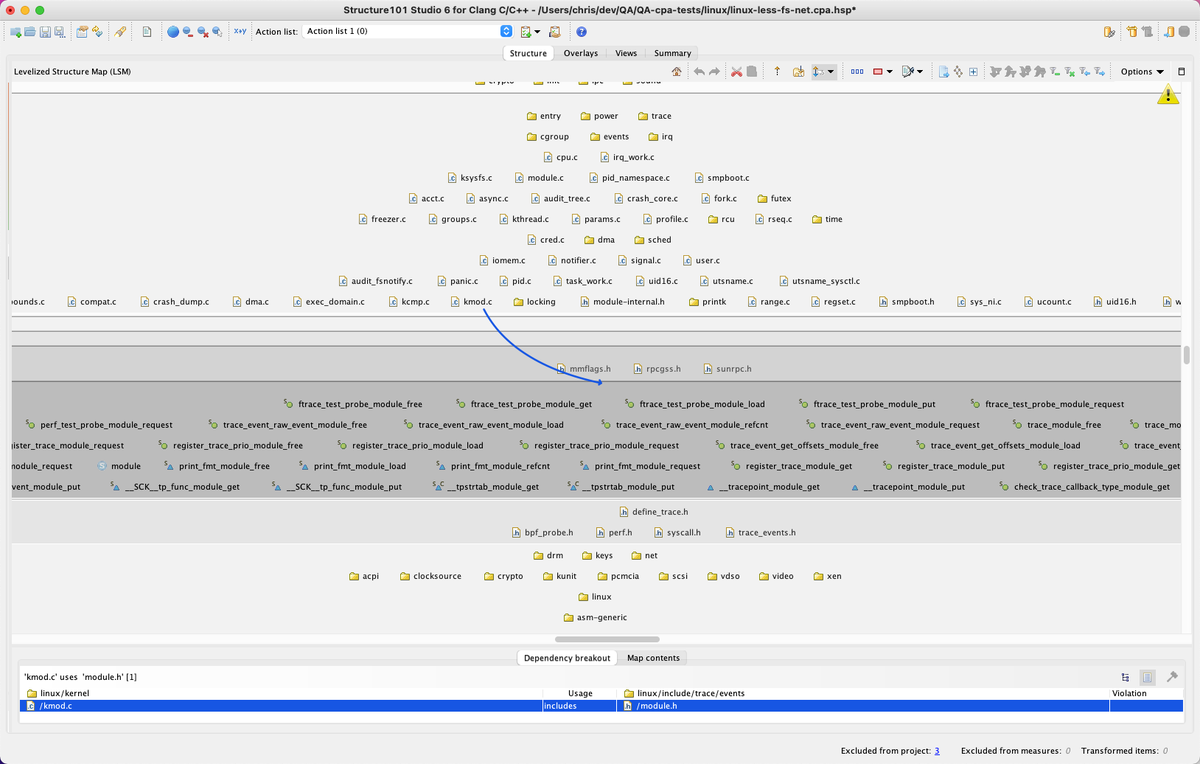Click the red scissors cut icon
Screen dimensions: 1200x764
(736, 71)
